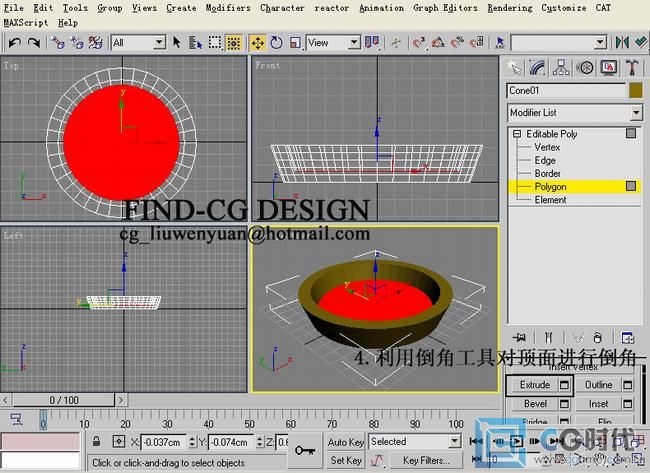Click the Bevel button
This screenshot has height=473, width=650.
click(535, 404)
